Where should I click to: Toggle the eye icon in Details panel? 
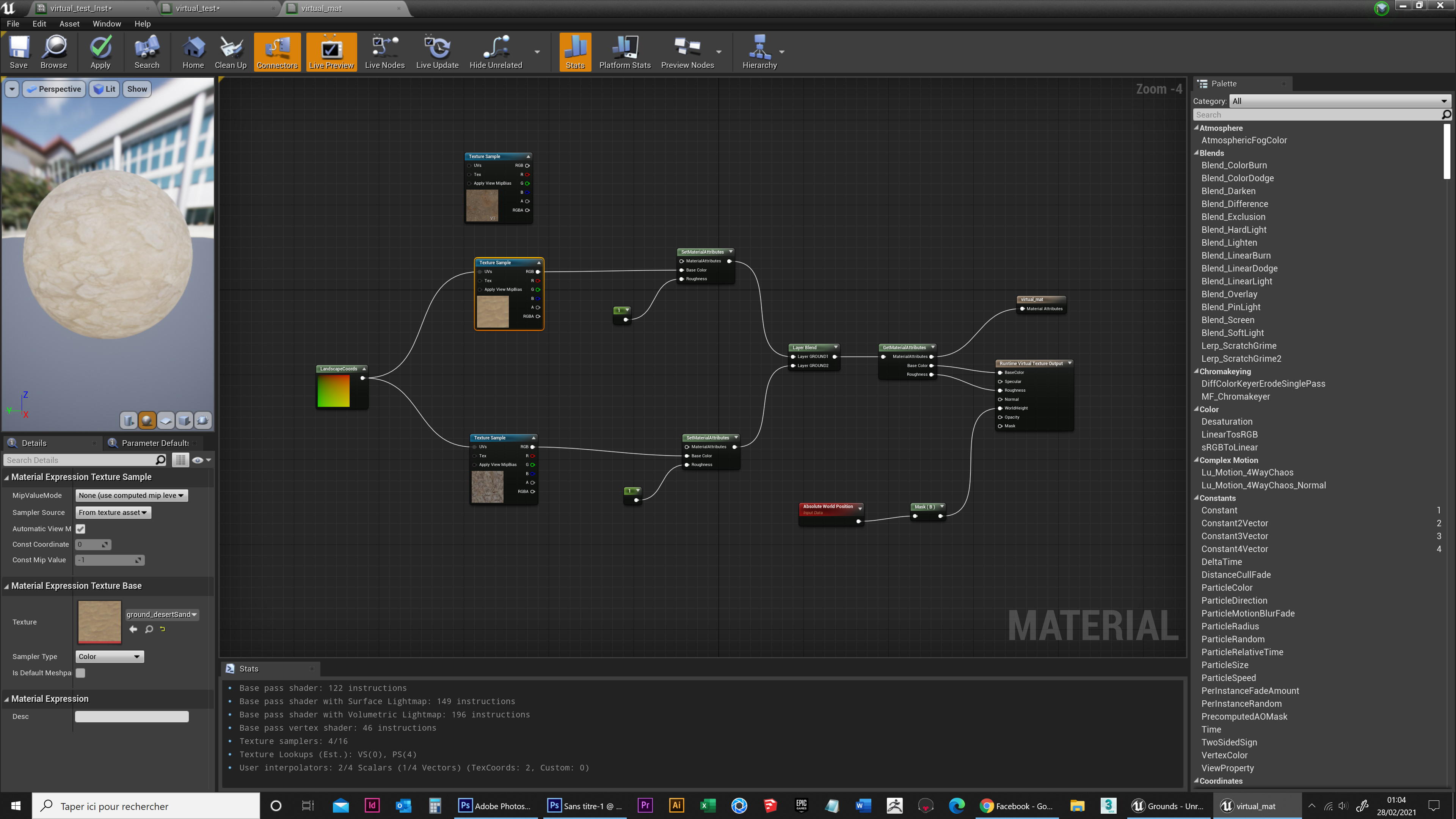197,460
